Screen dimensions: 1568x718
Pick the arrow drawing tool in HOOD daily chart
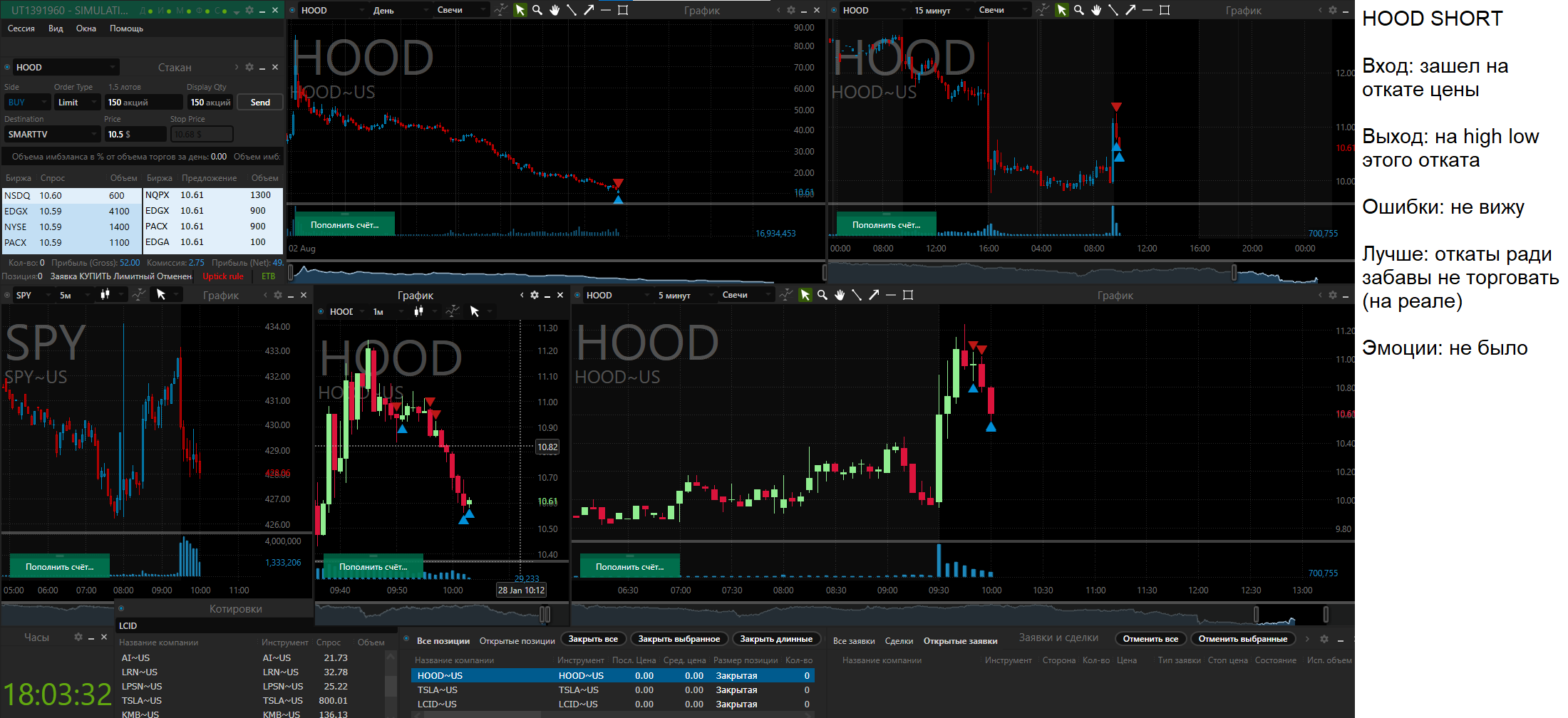pos(589,10)
